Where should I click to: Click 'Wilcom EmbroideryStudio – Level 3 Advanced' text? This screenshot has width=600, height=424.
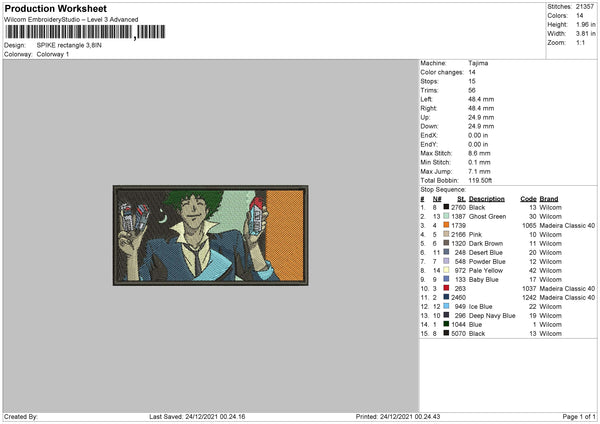click(71, 20)
